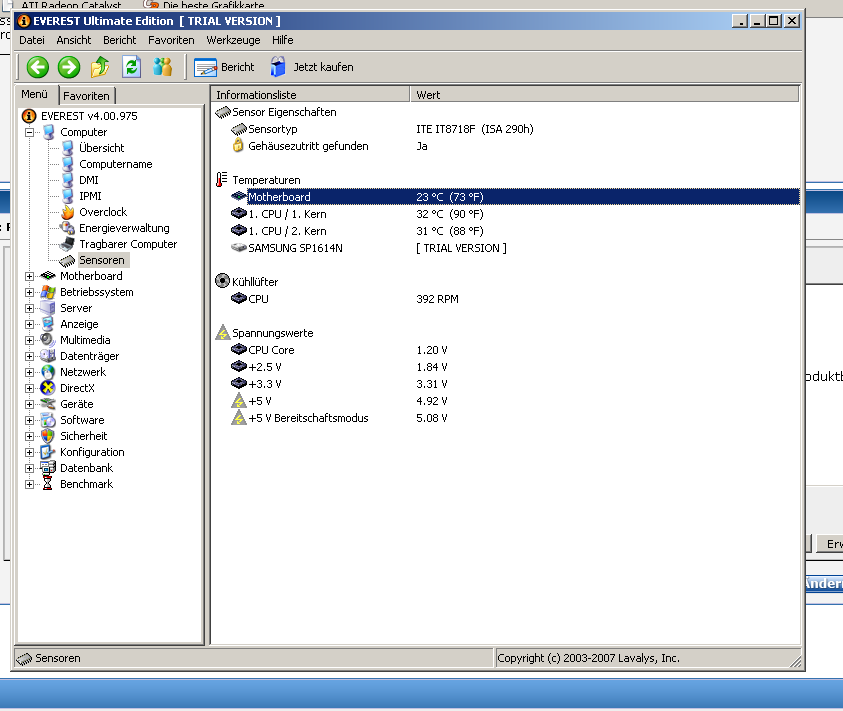
Task: Expand the Server tree node
Action: click(30, 309)
